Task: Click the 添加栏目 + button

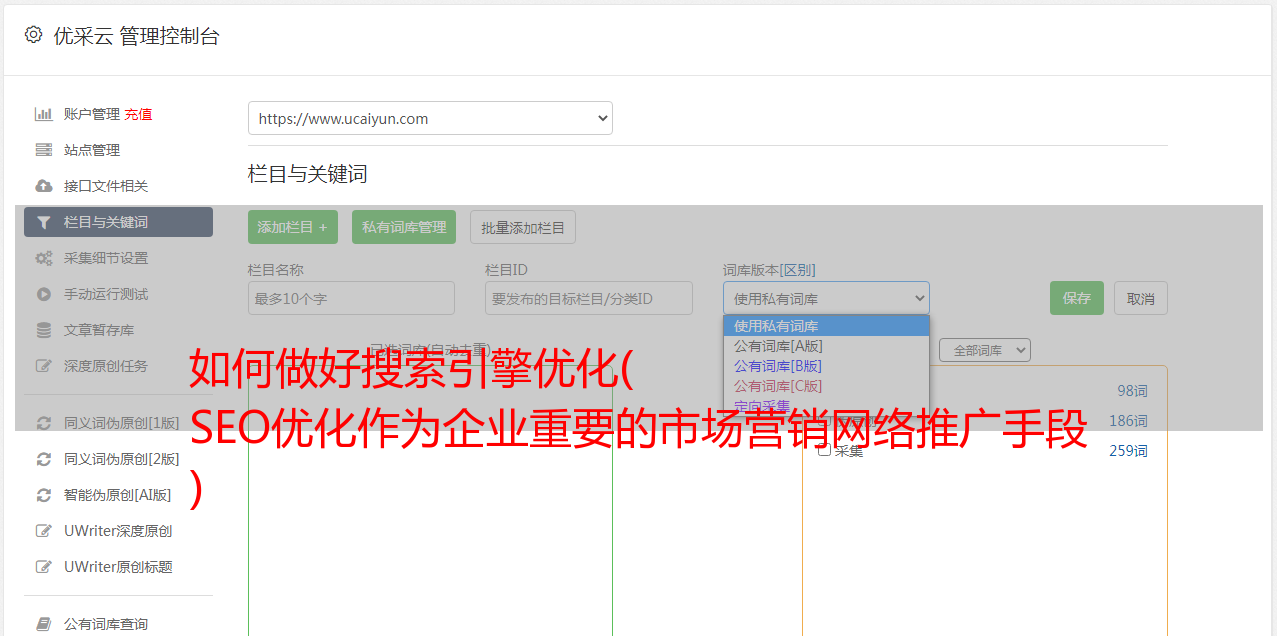Action: tap(293, 227)
